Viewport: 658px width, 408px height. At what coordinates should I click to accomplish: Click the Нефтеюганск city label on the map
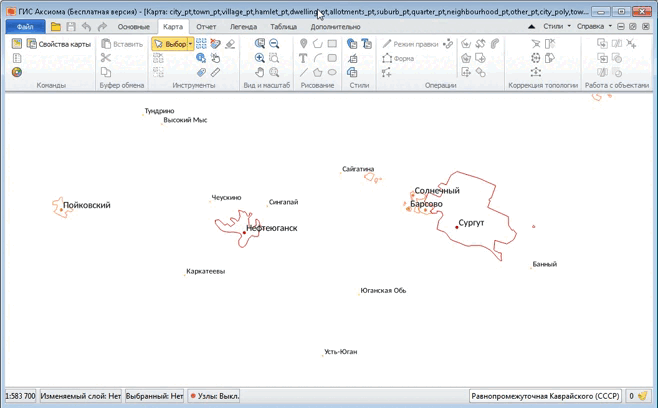(x=272, y=228)
